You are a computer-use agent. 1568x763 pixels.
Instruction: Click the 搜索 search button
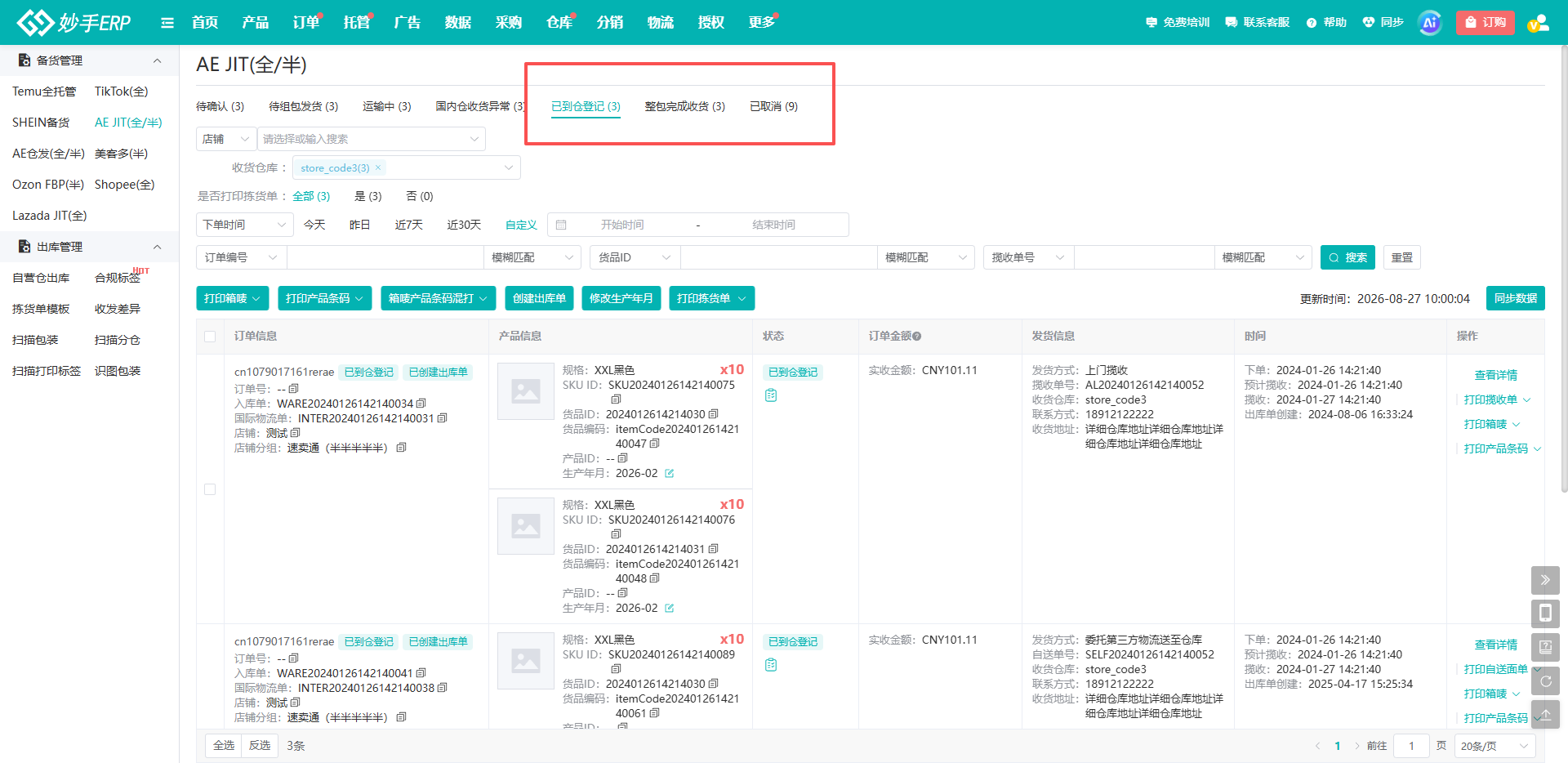tap(1347, 257)
